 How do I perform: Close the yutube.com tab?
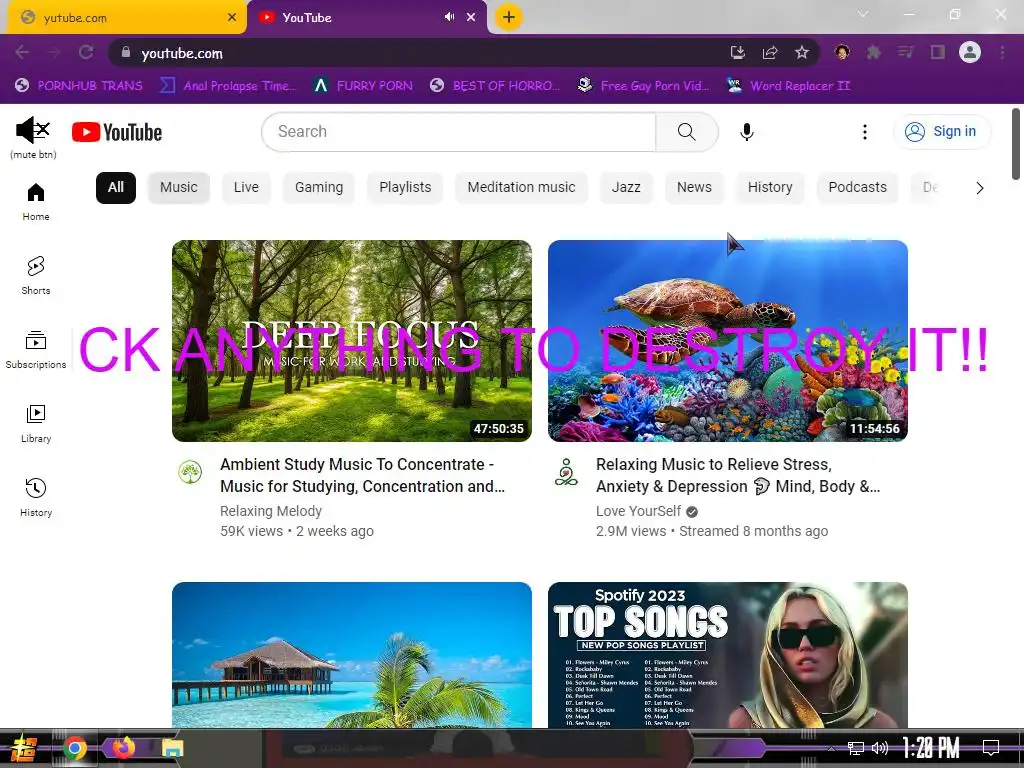click(232, 18)
